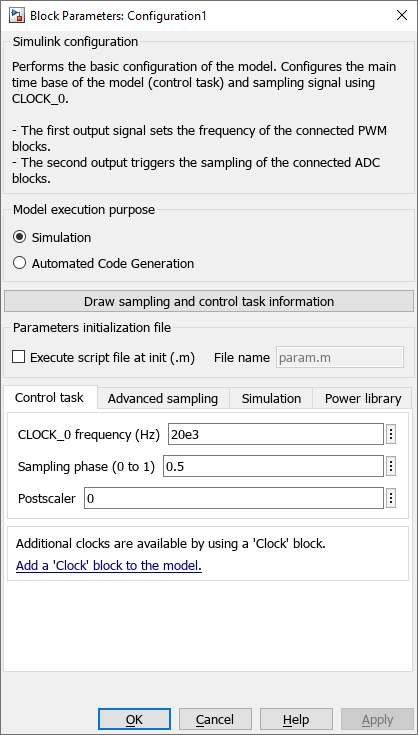Image resolution: width=418 pixels, height=735 pixels.
Task: Switch to the Control task tab
Action: click(49, 398)
